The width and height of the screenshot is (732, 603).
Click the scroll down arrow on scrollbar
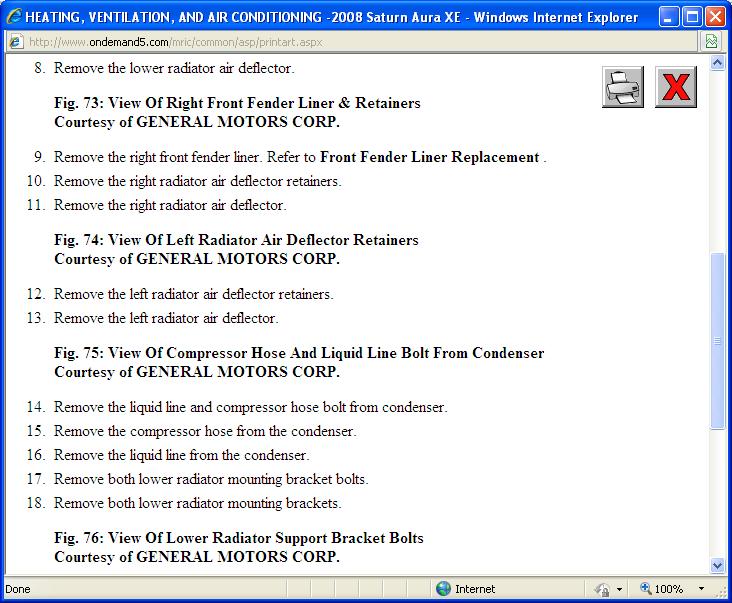[718, 565]
